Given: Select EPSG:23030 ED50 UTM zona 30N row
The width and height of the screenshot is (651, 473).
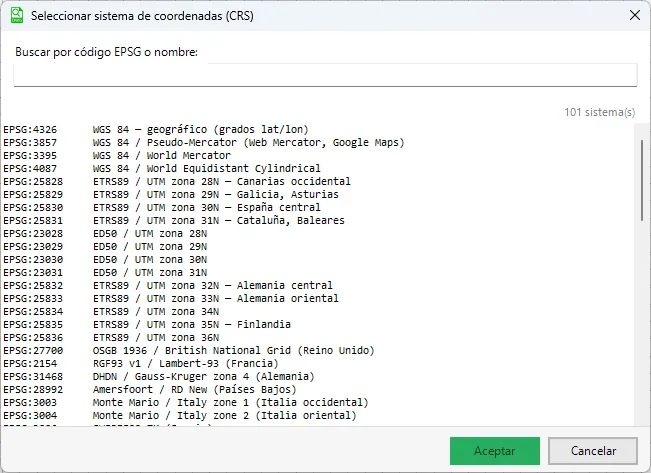Looking at the screenshot, I should tap(318, 260).
